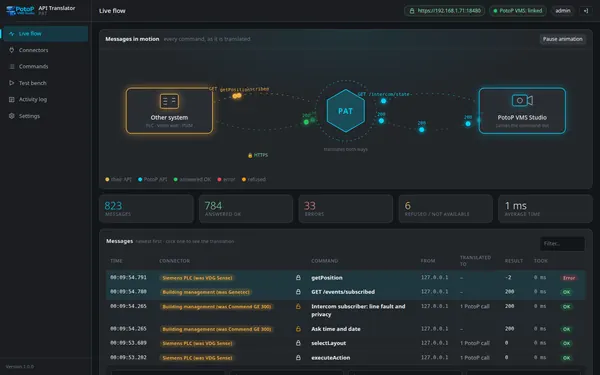Screen dimensions: 600x375
Task: Switch to the Test bench page
Action: click(46, 83)
